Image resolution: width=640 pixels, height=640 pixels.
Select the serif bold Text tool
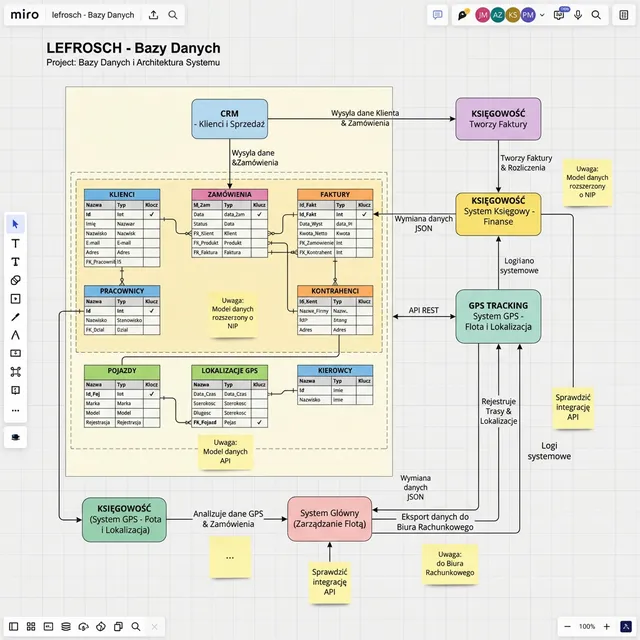[16, 262]
